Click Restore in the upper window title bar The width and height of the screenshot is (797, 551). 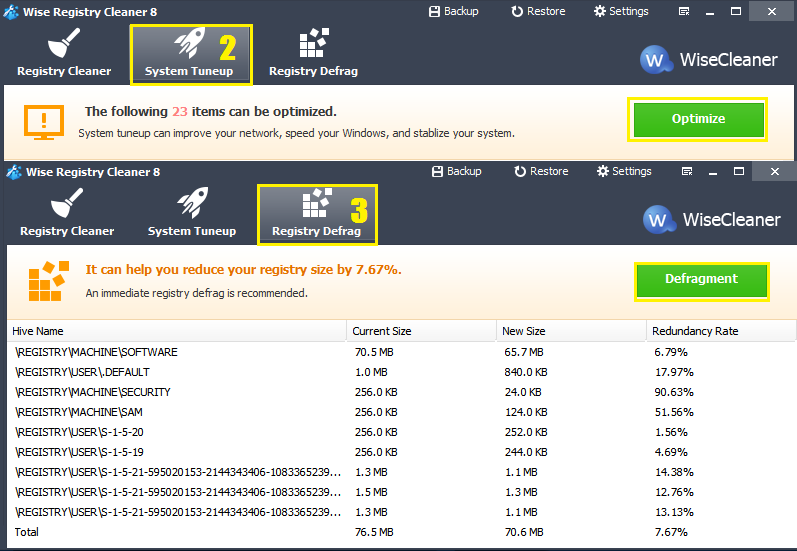(538, 11)
